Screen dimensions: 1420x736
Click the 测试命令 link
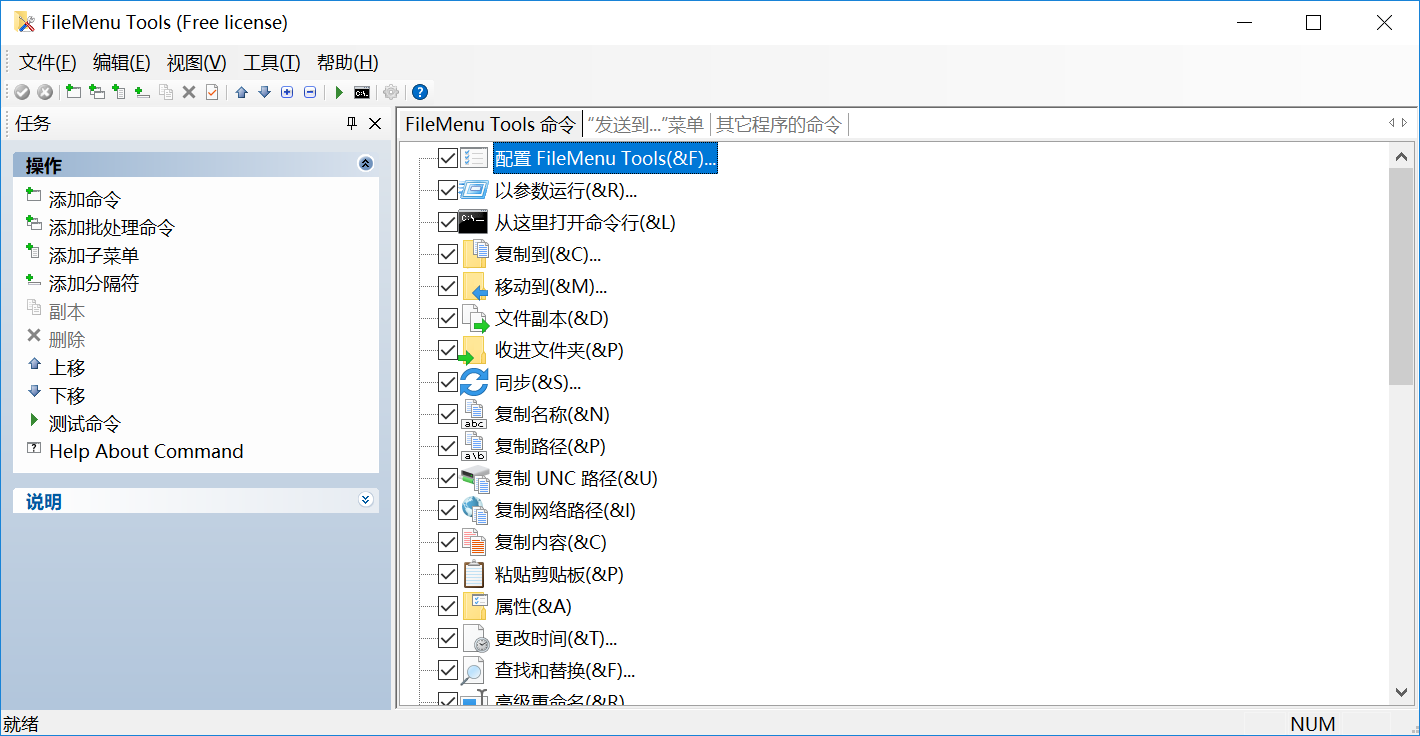pos(85,424)
